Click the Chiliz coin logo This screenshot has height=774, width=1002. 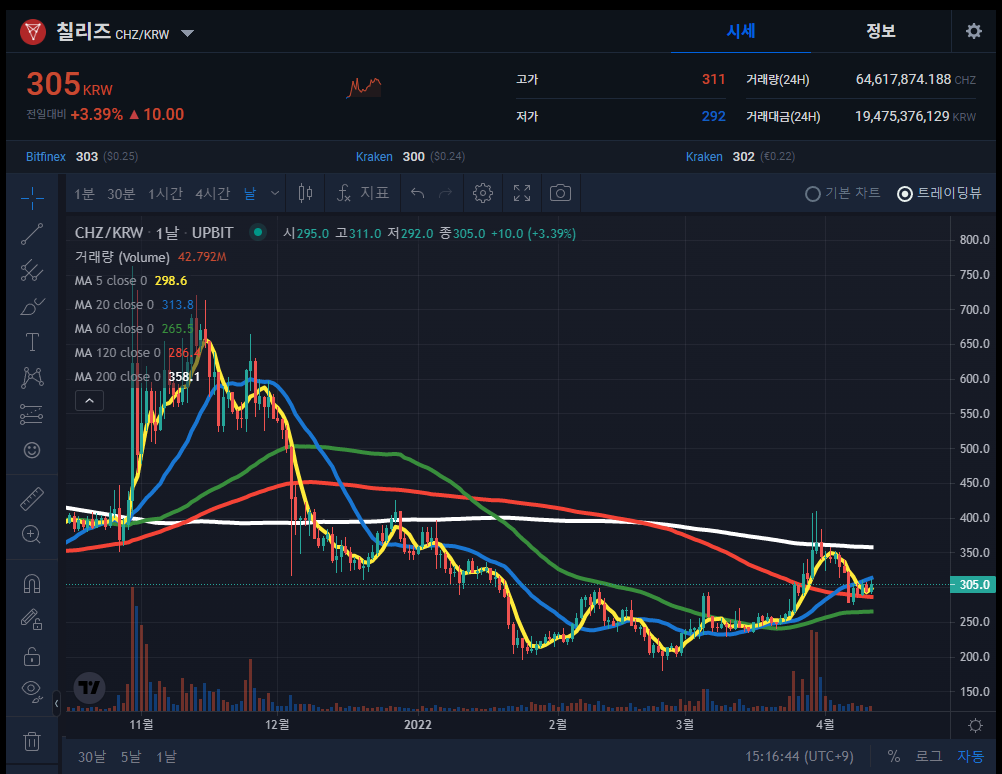33,31
